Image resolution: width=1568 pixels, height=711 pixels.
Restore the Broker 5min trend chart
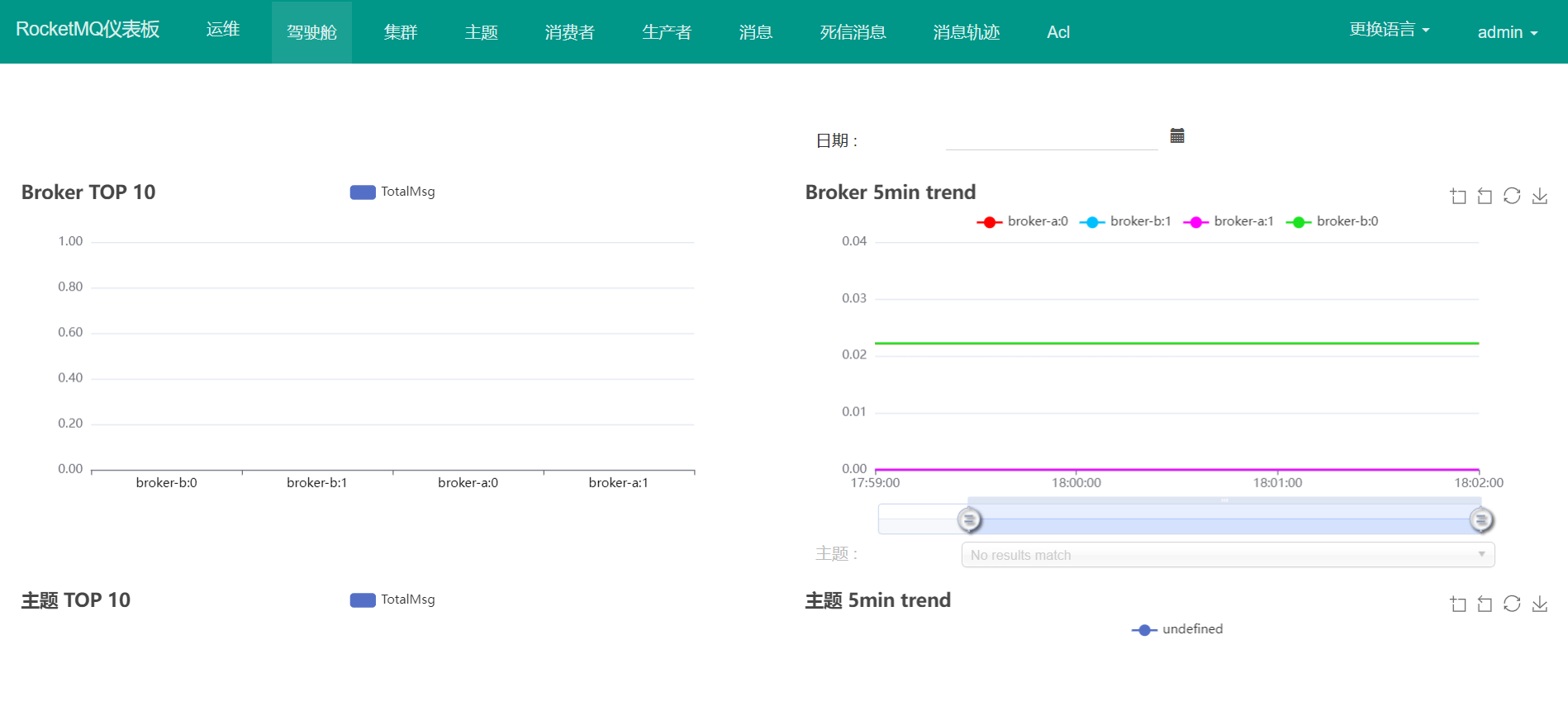pos(1512,196)
